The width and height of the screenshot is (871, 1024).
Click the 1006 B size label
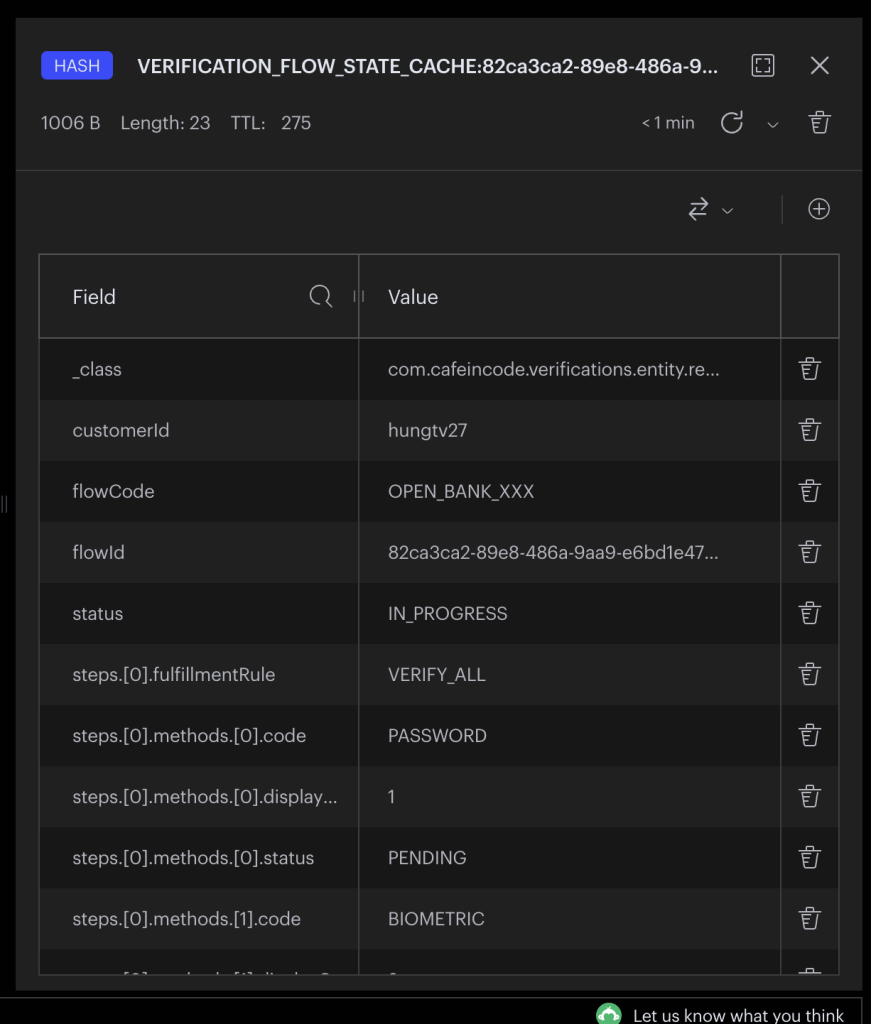click(71, 123)
